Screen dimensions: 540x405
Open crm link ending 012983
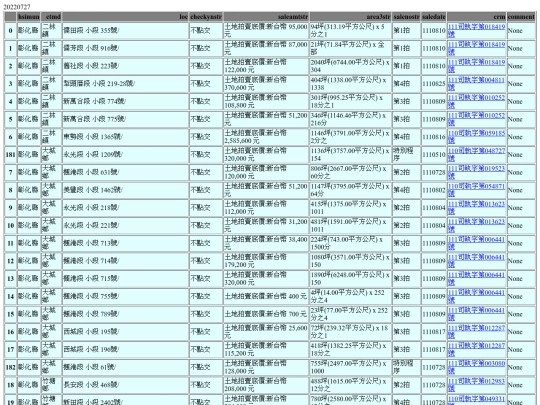coord(476,385)
